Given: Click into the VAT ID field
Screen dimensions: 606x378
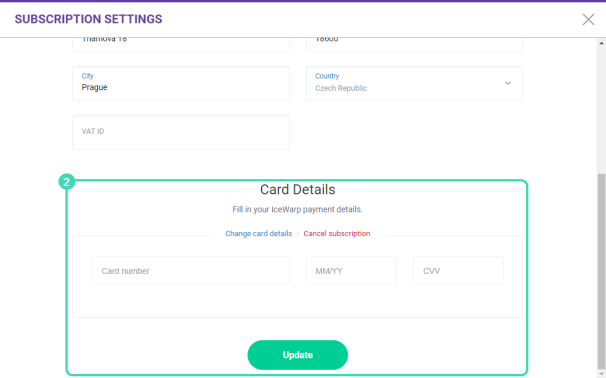Looking at the screenshot, I should [181, 132].
